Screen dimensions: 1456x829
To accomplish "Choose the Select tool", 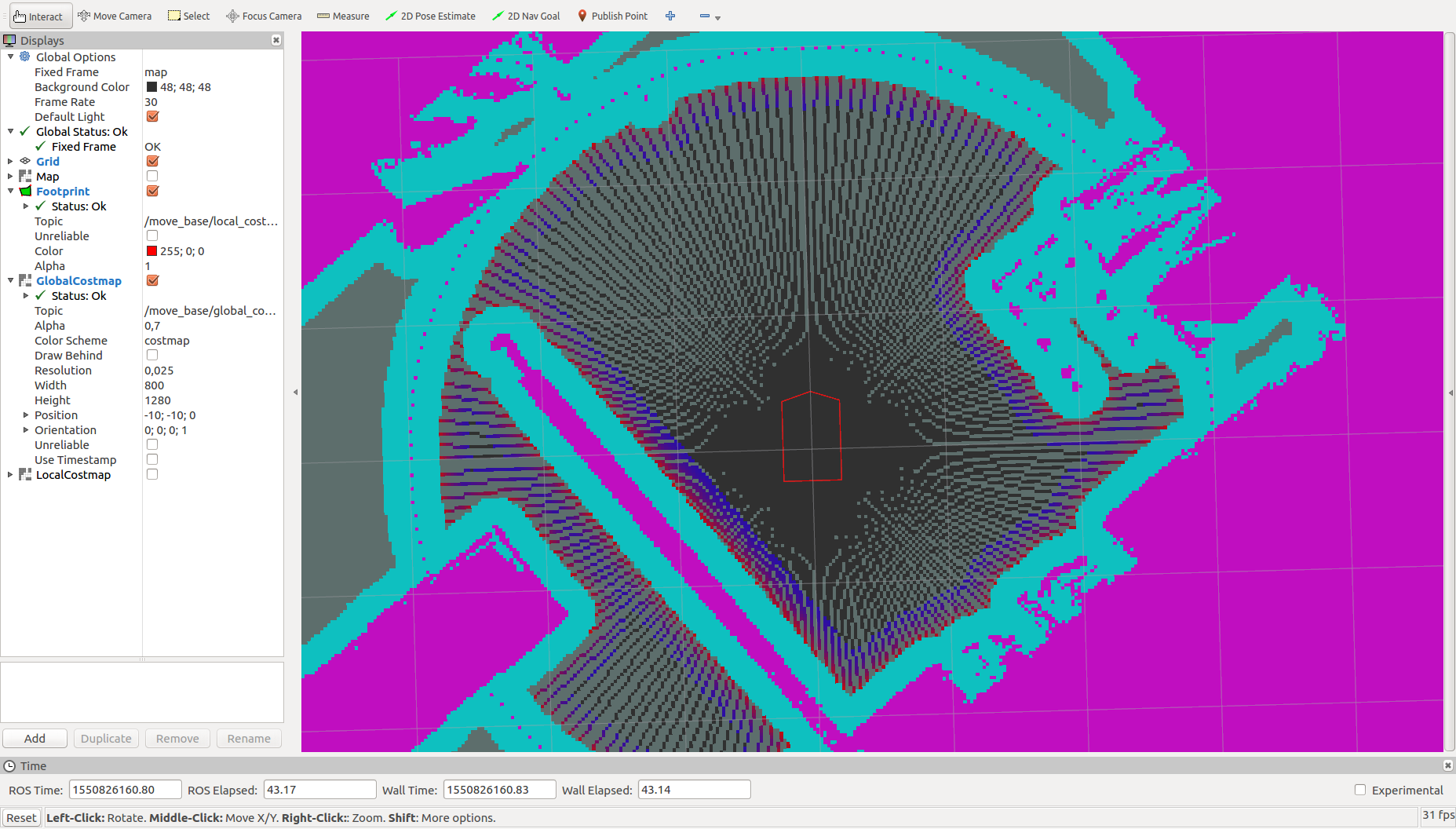I will (189, 16).
